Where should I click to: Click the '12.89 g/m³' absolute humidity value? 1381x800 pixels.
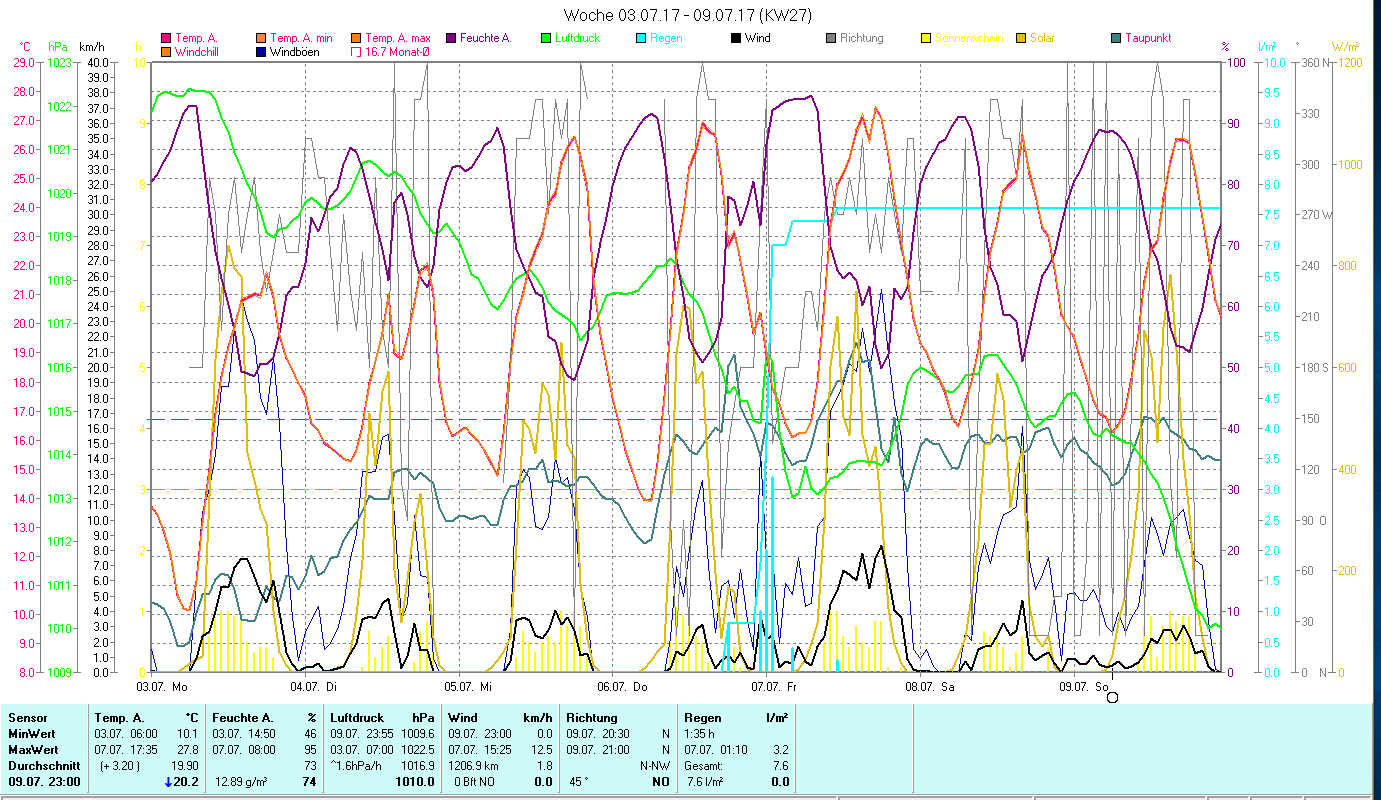(240, 782)
